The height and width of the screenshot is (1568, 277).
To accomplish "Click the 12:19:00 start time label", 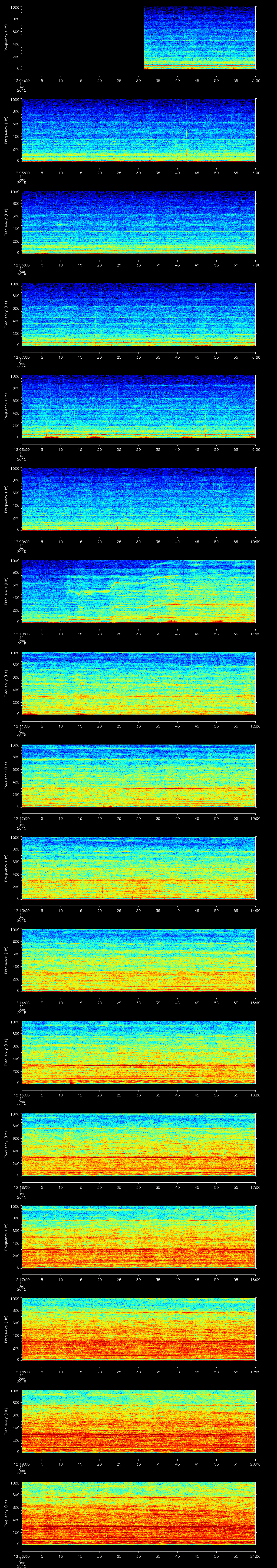I will pos(21,1464).
